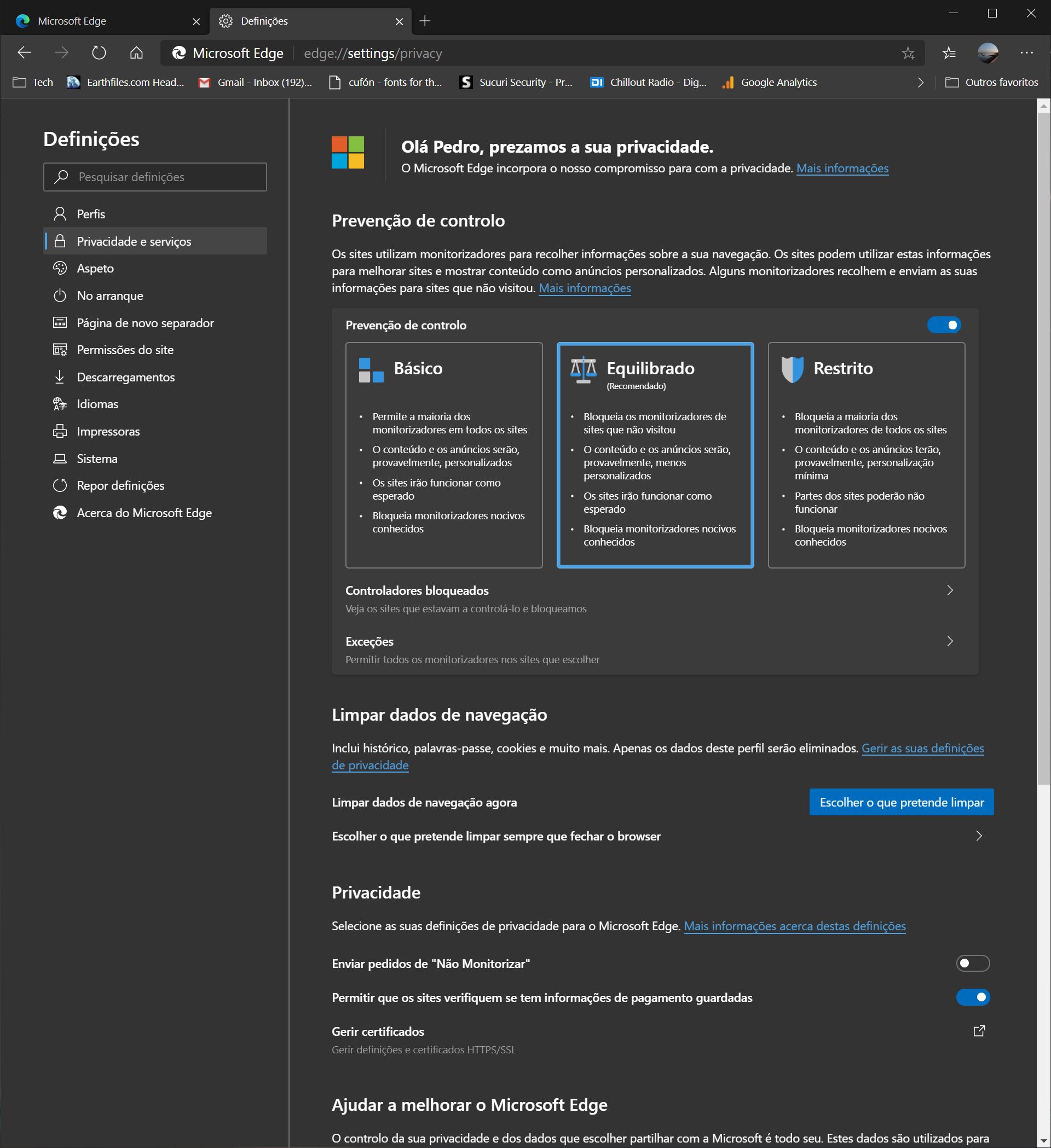Image resolution: width=1051 pixels, height=1148 pixels.
Task: Open the Edge settings and more menu
Action: (x=1026, y=53)
